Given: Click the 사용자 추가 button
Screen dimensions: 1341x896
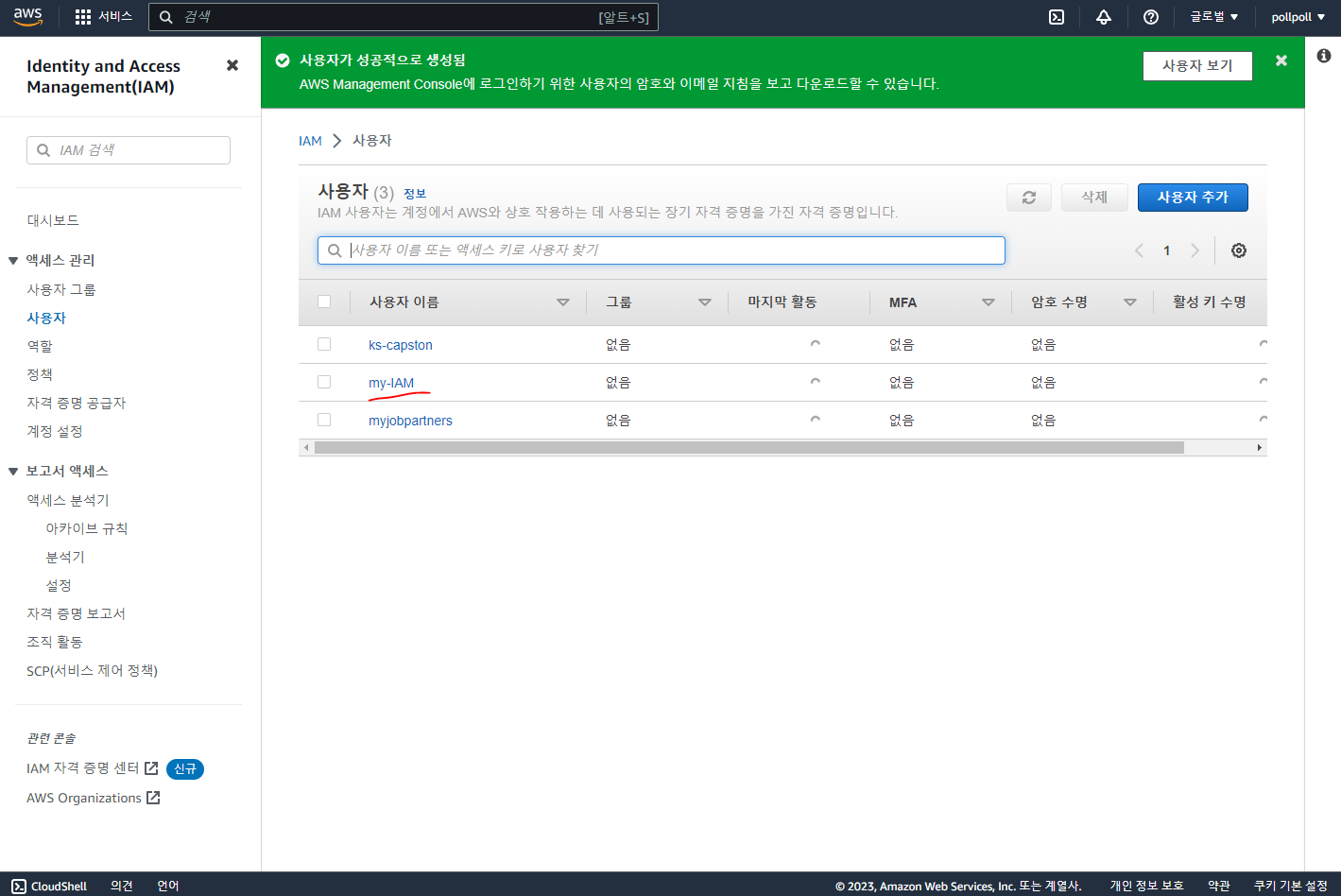Looking at the screenshot, I should pos(1193,198).
